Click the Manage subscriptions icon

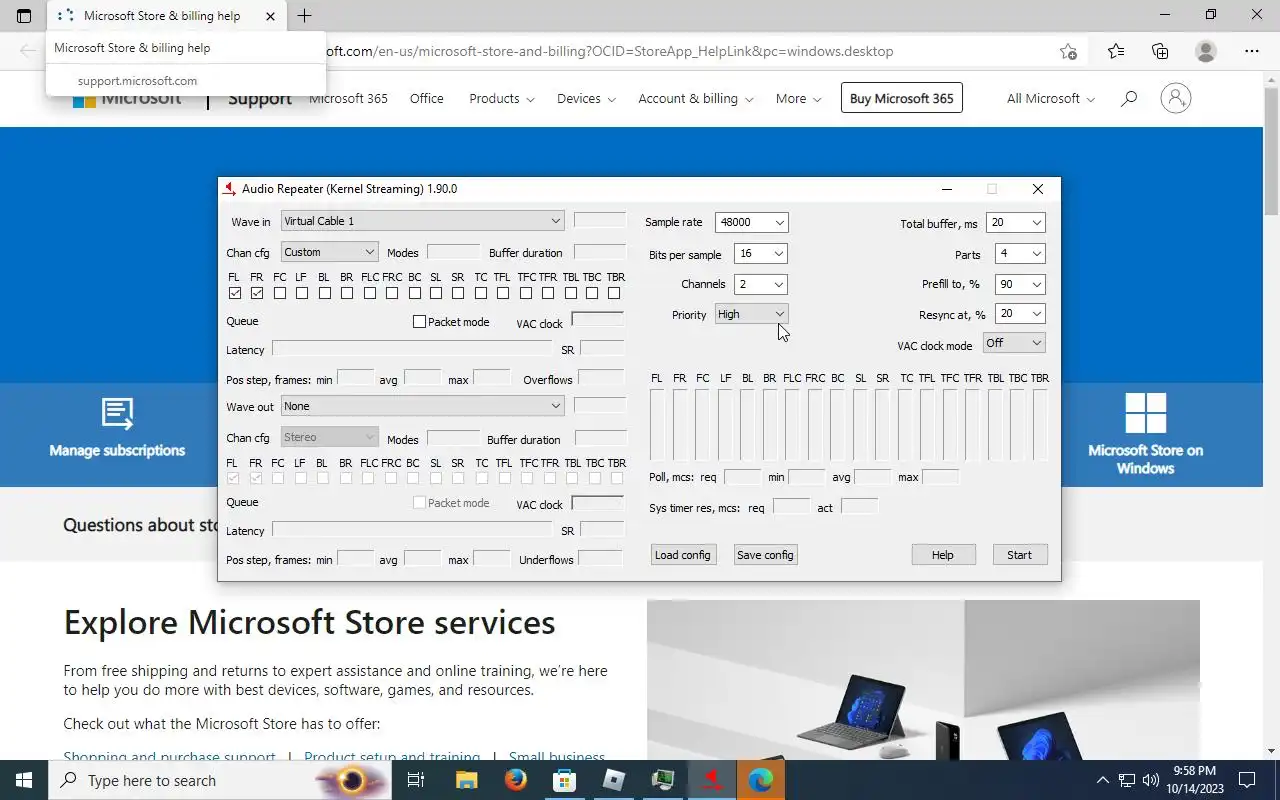pos(117,413)
